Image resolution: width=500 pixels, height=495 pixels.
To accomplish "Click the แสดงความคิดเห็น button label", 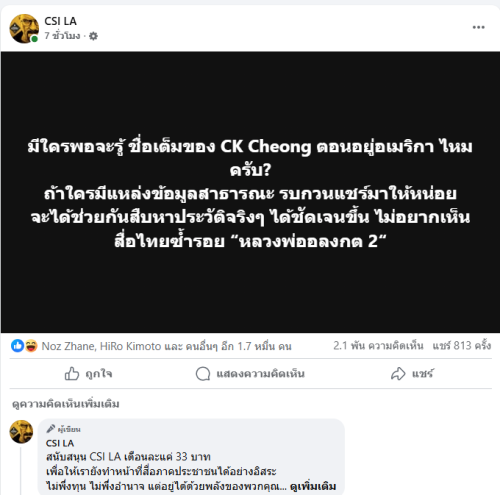I will coord(260,374).
